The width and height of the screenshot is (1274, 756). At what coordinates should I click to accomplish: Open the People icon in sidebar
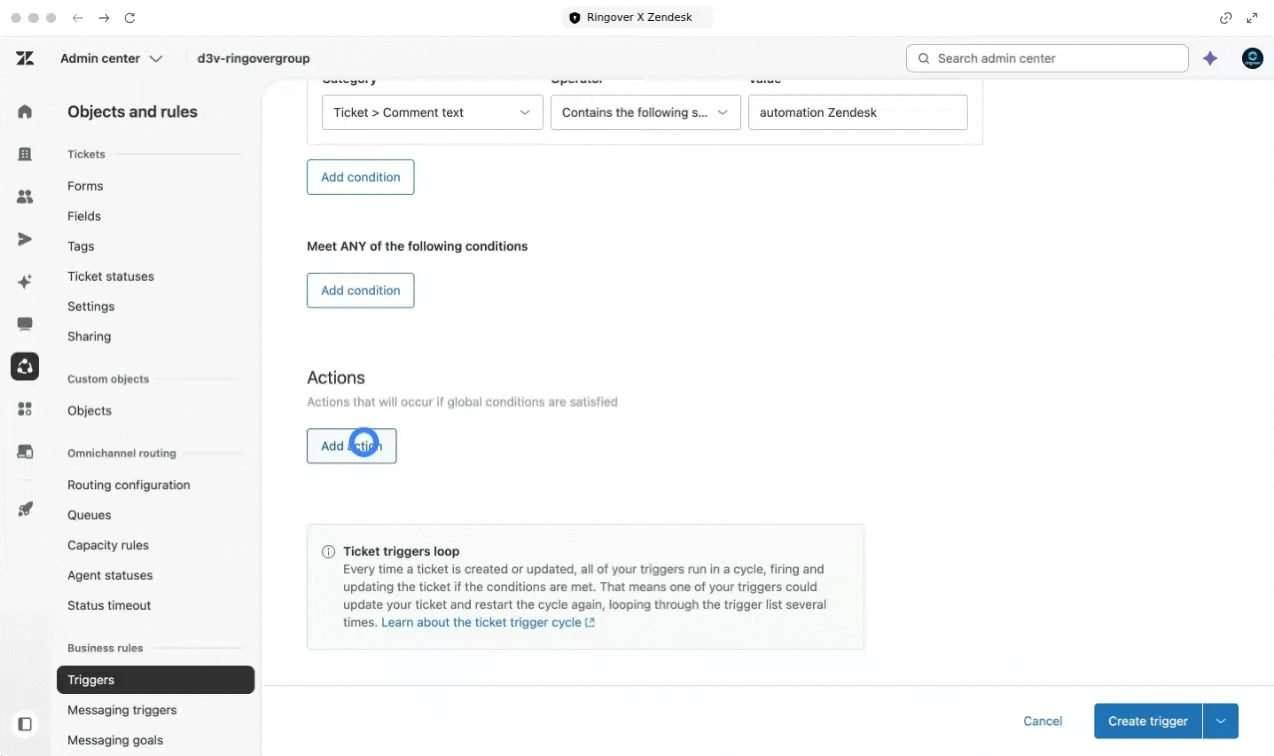click(x=25, y=197)
